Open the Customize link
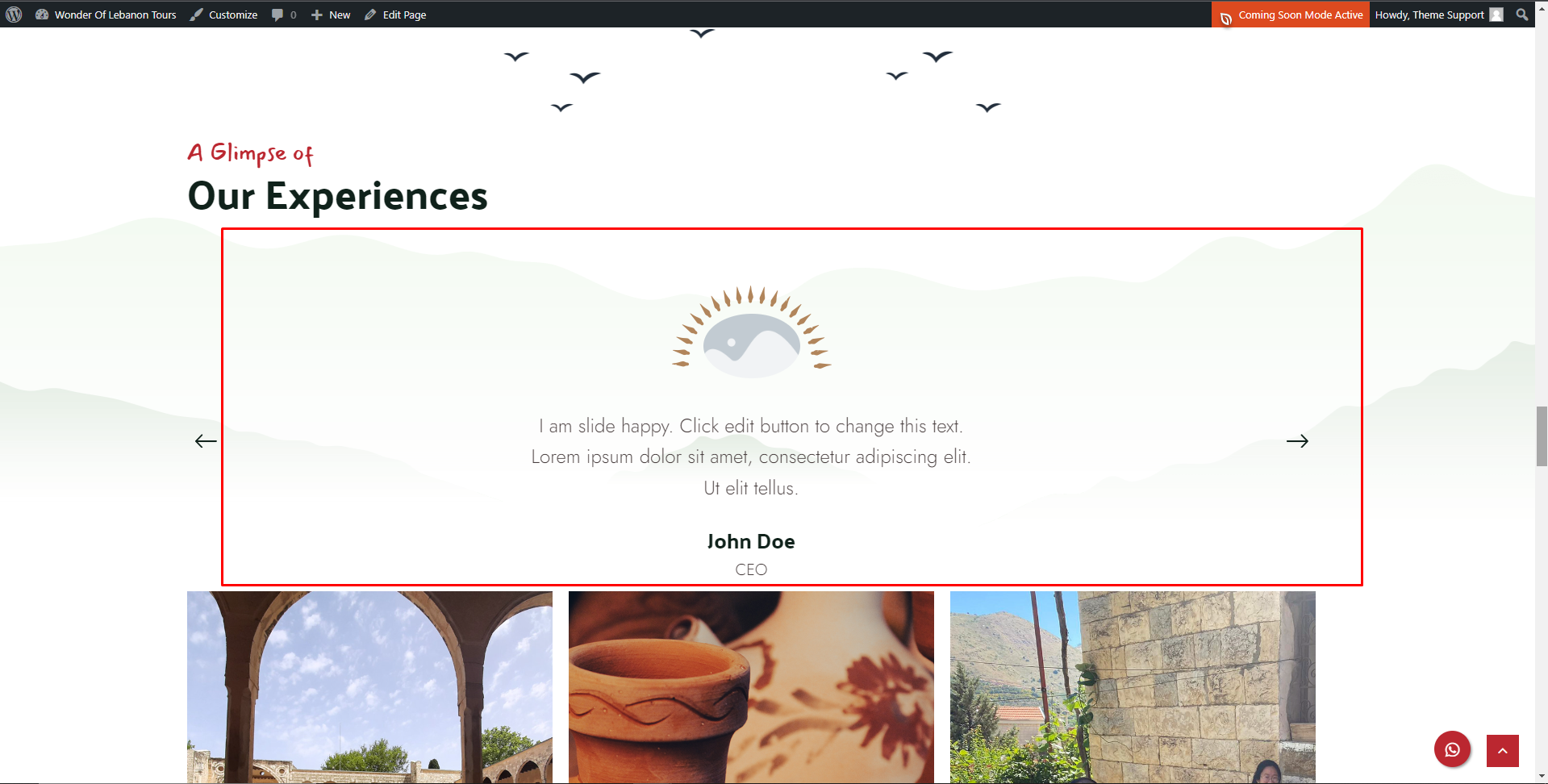 click(223, 15)
